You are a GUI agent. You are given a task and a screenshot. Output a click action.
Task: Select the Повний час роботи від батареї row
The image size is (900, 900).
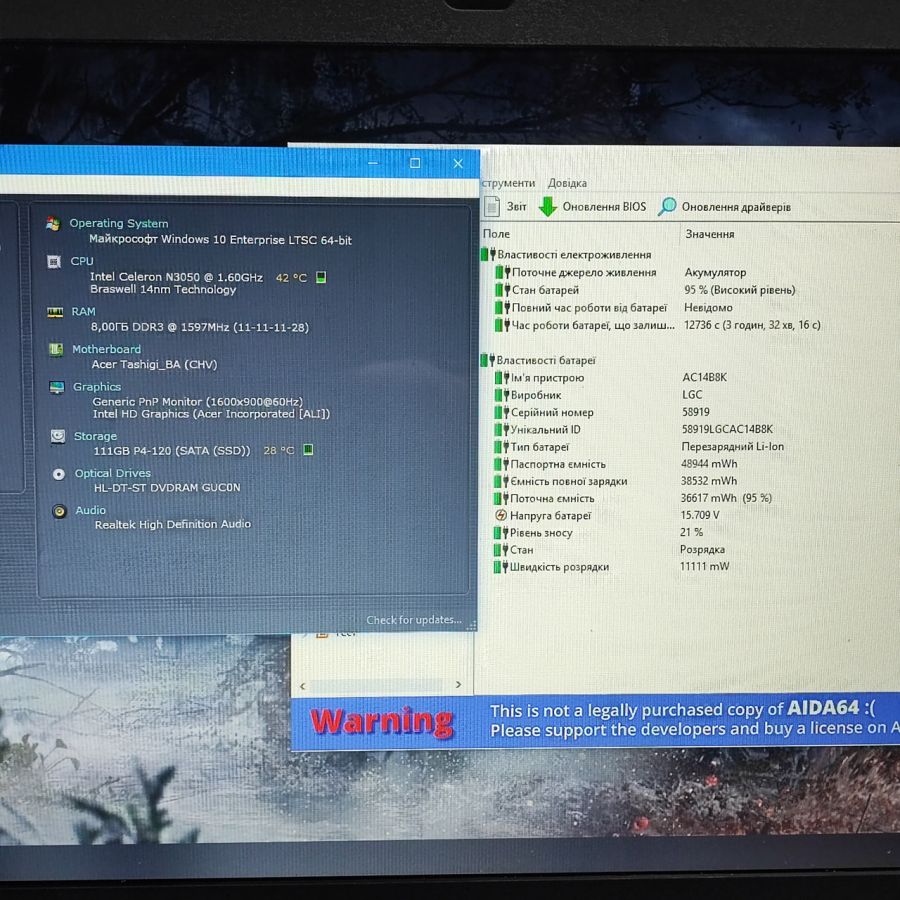click(614, 308)
